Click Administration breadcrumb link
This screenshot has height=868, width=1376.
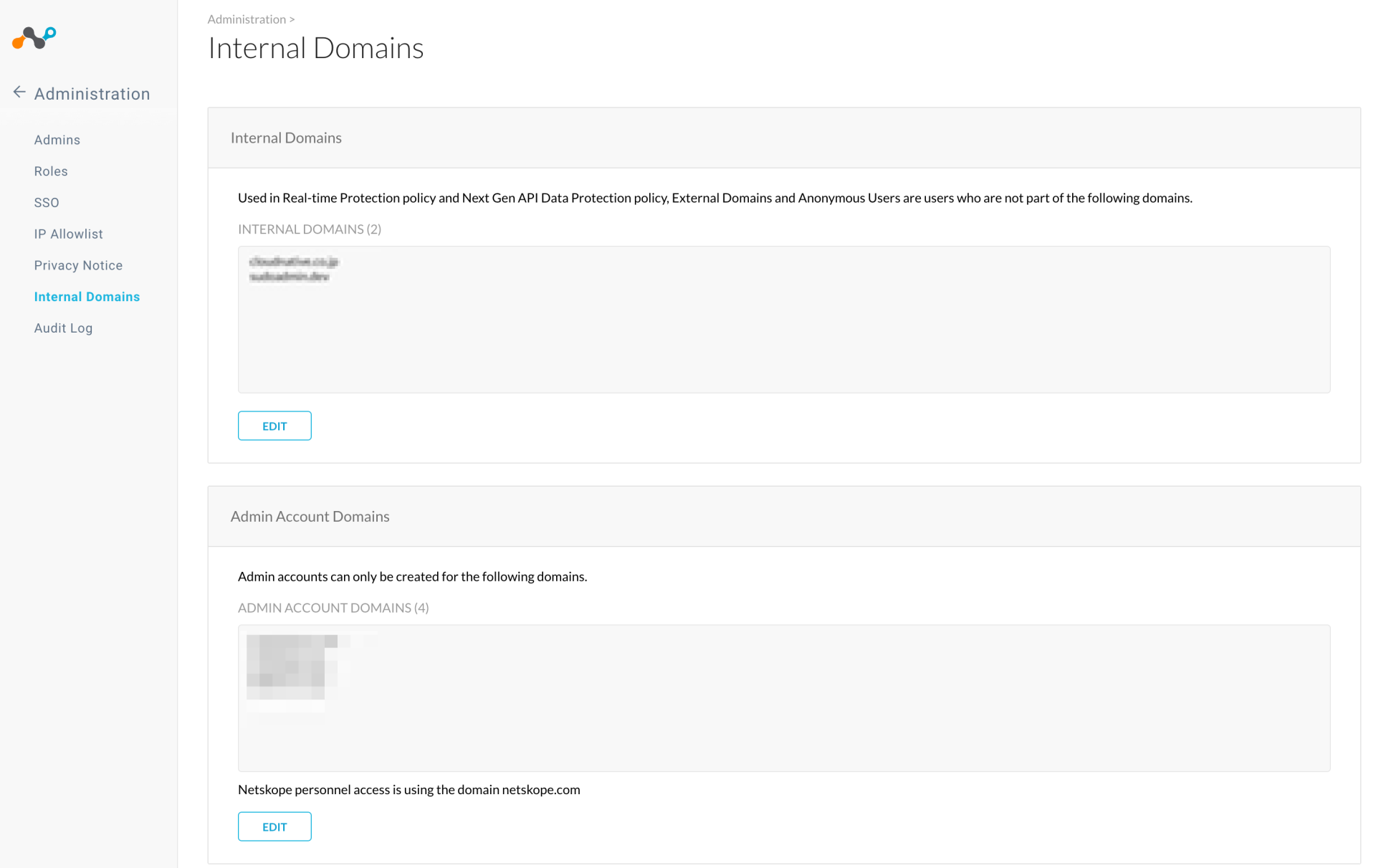(247, 19)
